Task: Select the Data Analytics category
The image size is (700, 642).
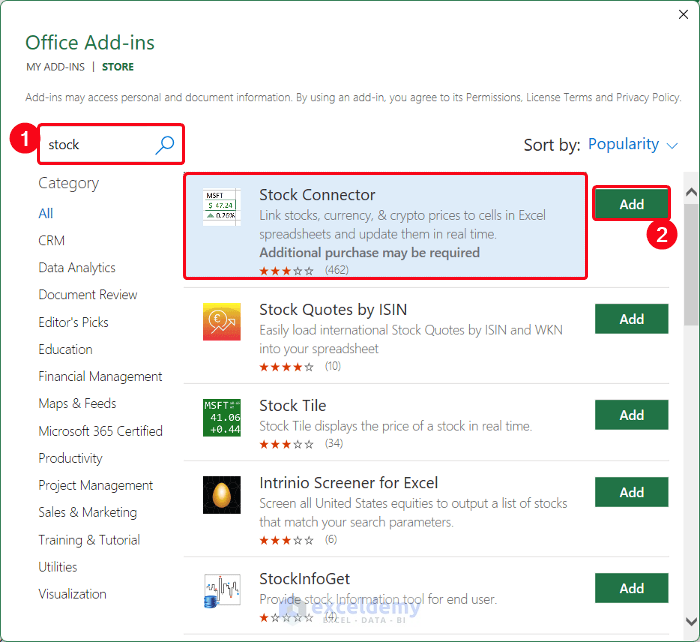Action: (77, 268)
